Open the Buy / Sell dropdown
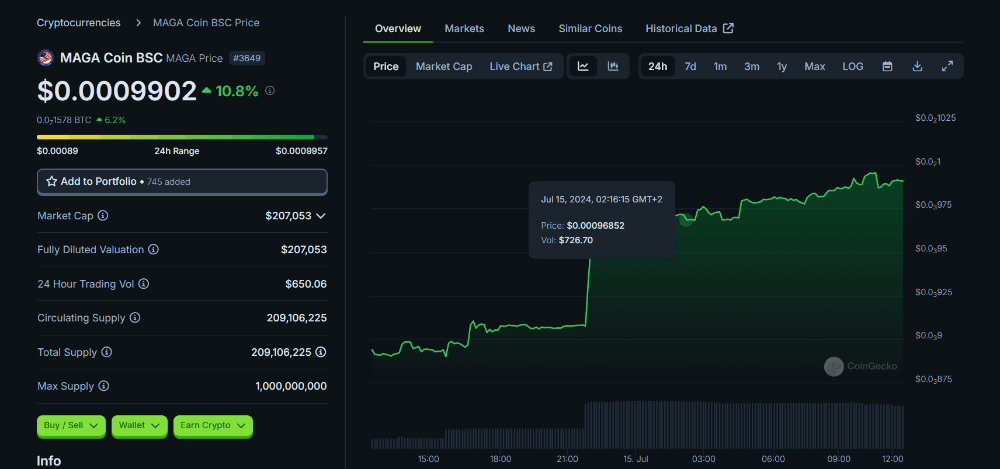1000x469 pixels. point(71,426)
